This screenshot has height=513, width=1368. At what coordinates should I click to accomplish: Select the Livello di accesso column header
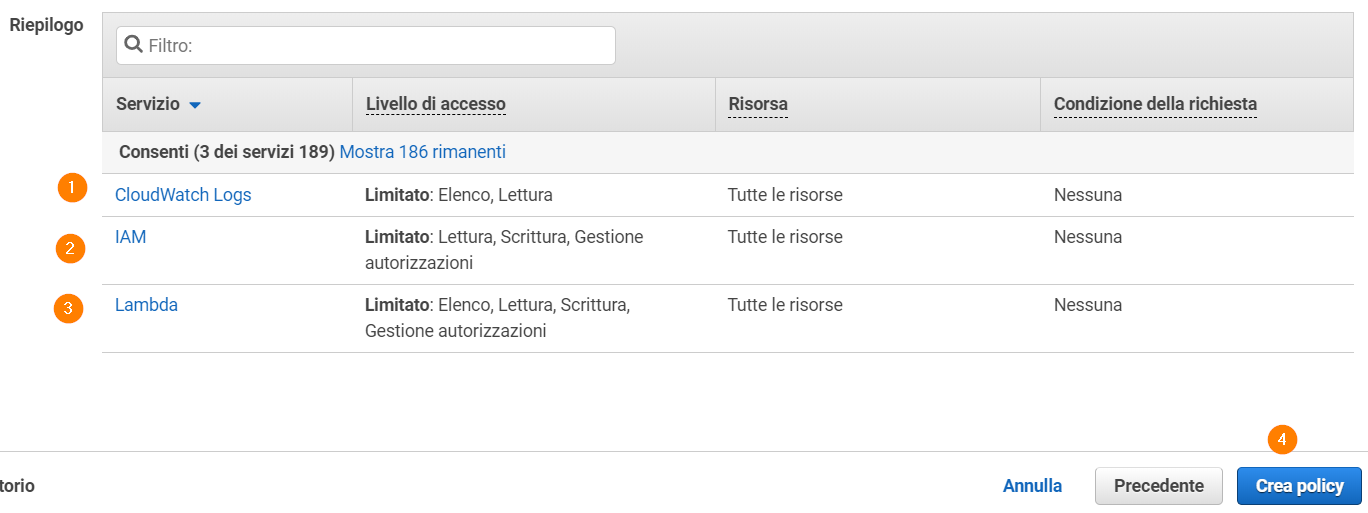[436, 104]
